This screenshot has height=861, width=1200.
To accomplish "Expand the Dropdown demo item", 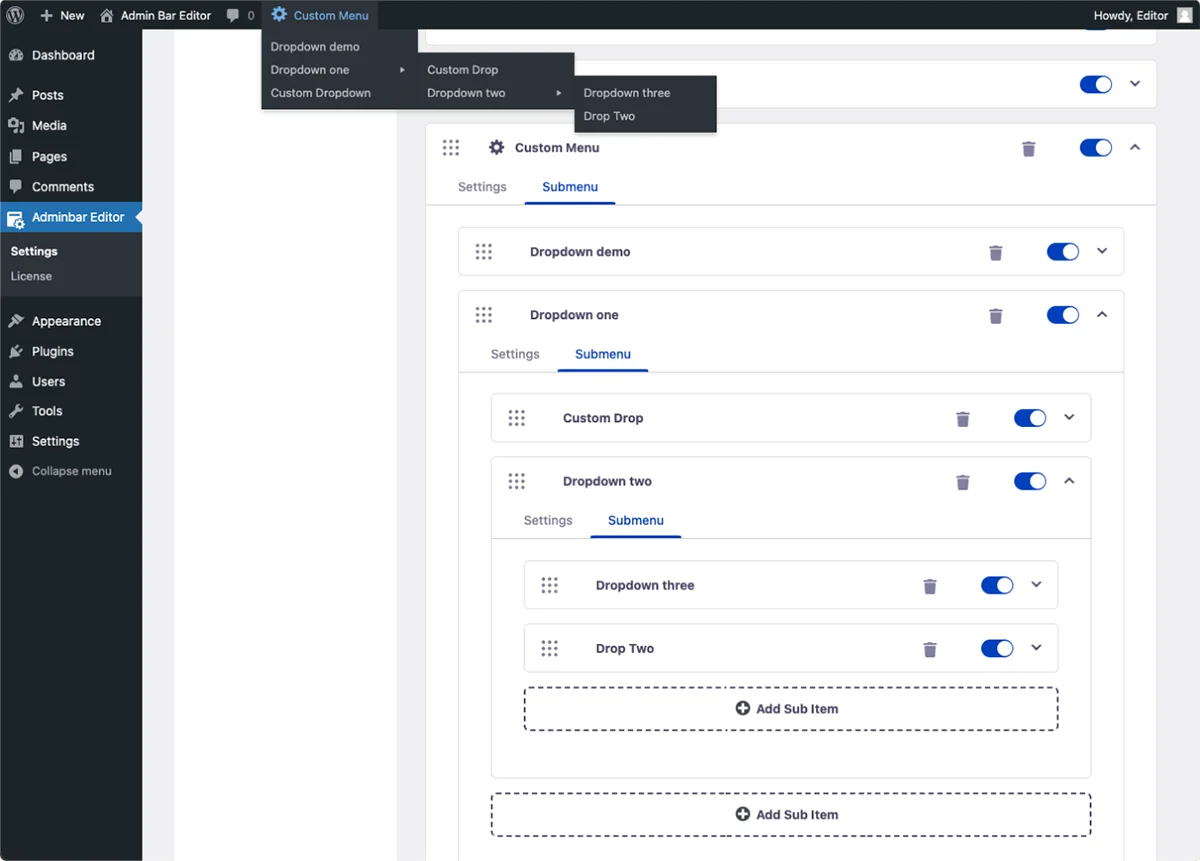I will coord(1102,251).
